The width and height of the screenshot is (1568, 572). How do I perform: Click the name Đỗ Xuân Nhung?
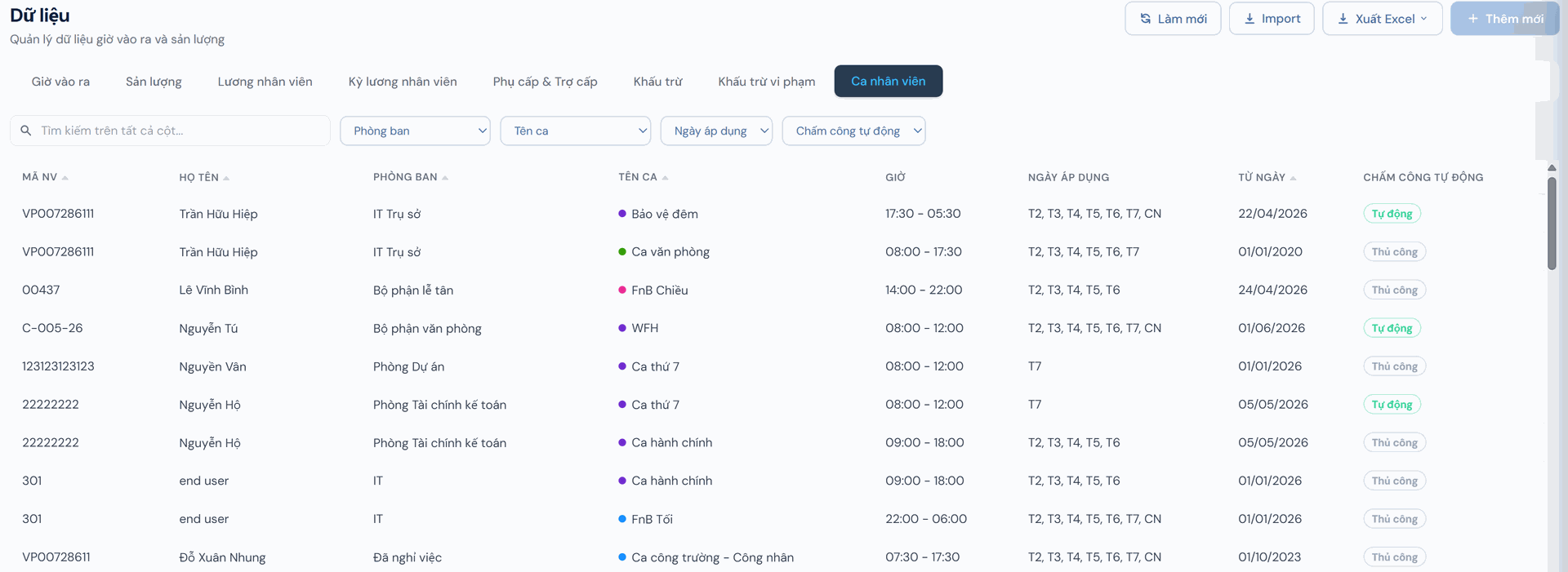tap(222, 557)
